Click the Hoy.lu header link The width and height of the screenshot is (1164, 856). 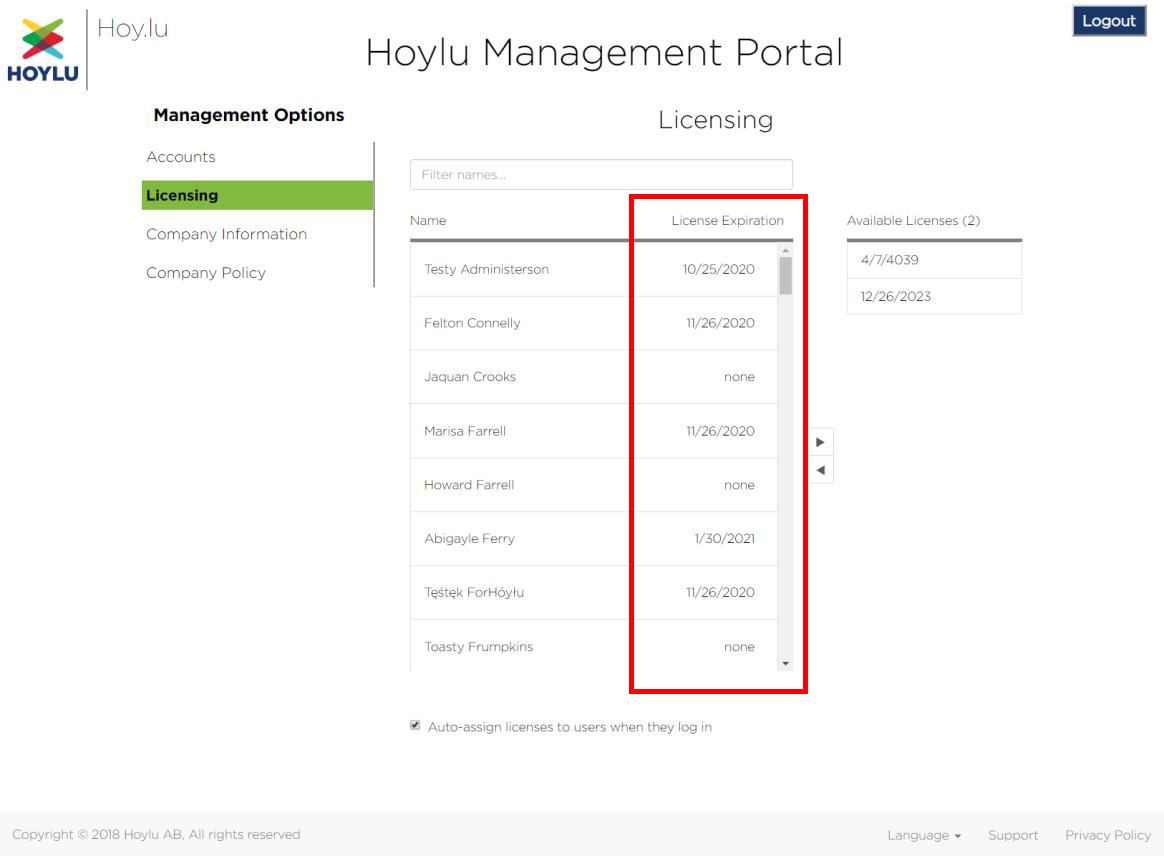point(132,28)
